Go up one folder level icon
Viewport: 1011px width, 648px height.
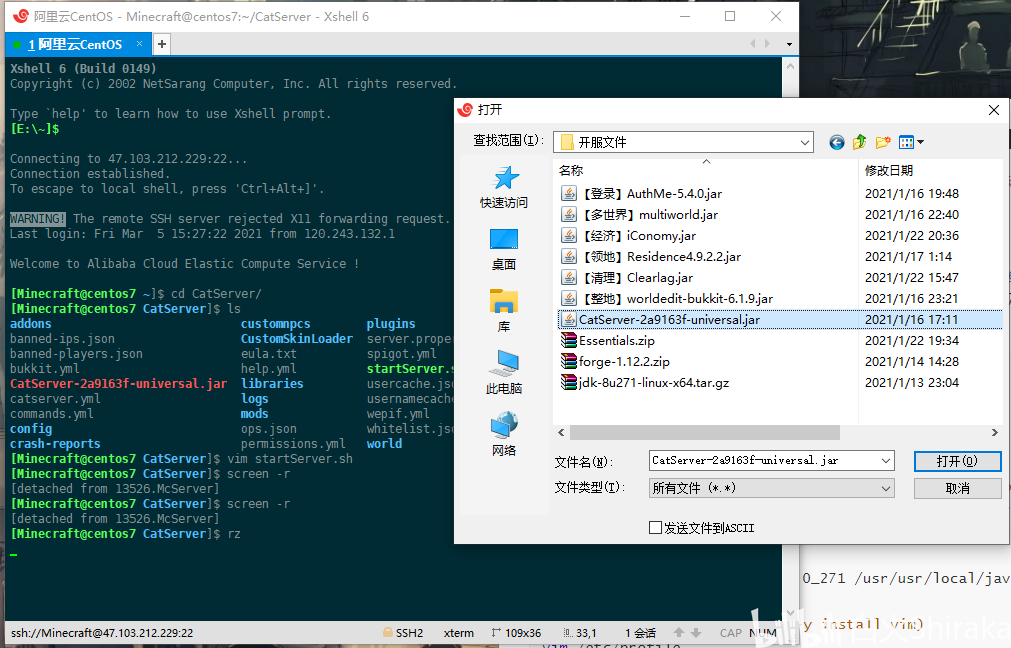point(859,142)
